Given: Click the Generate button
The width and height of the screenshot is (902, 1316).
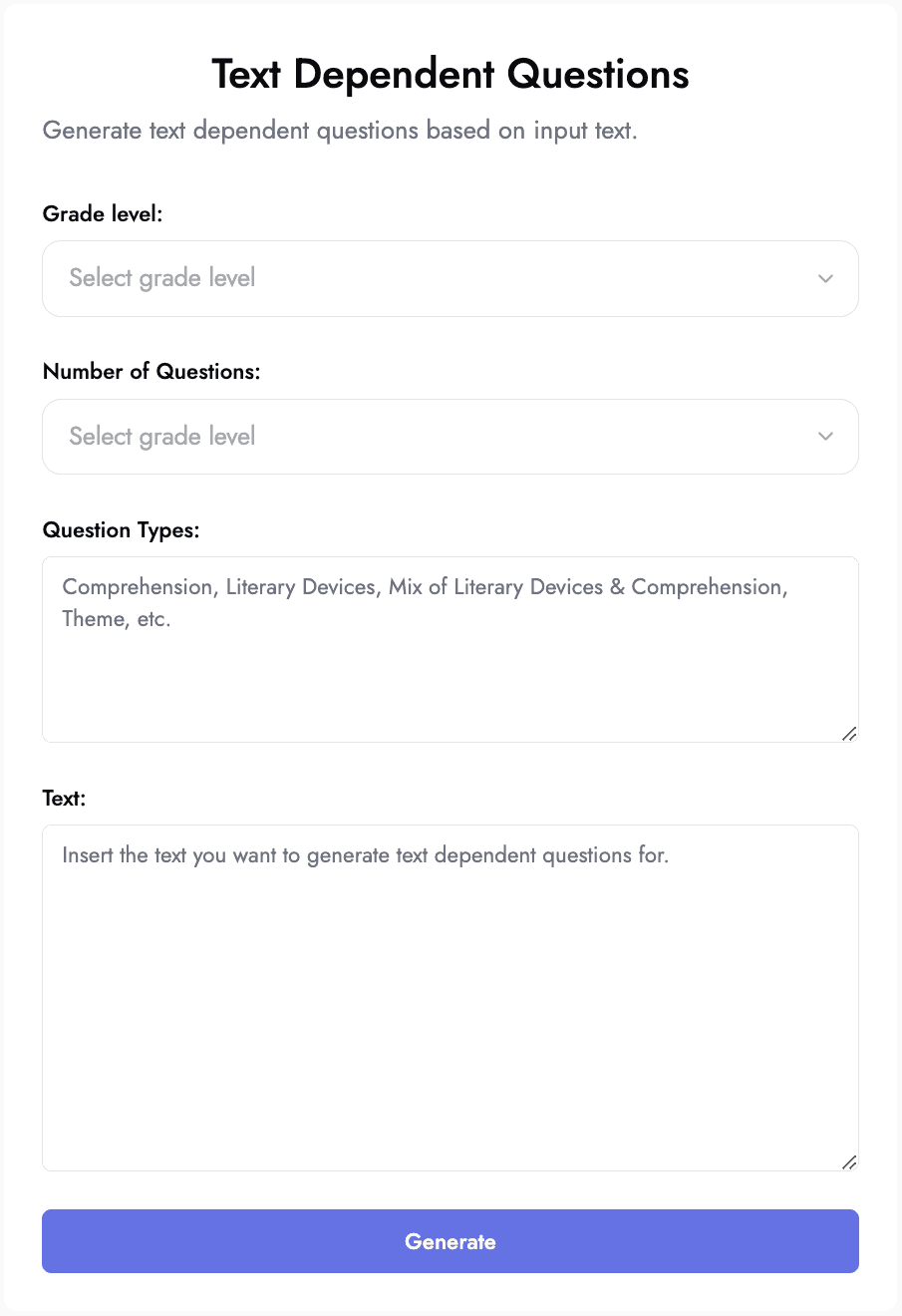Looking at the screenshot, I should pyautogui.click(x=450, y=1241).
